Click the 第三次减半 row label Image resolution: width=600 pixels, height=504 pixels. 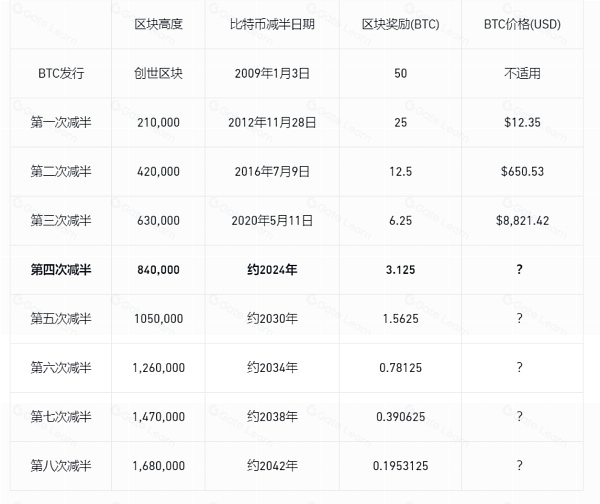click(61, 220)
